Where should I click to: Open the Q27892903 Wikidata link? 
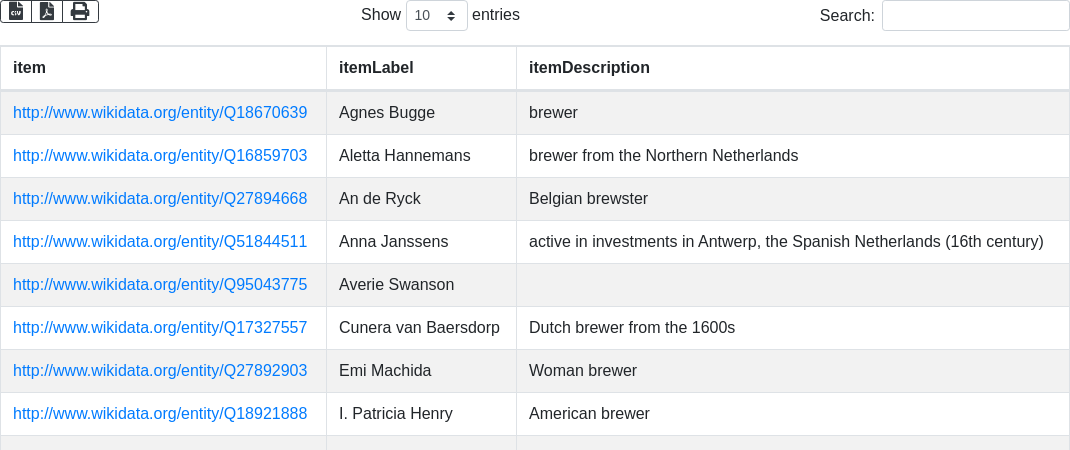click(160, 371)
